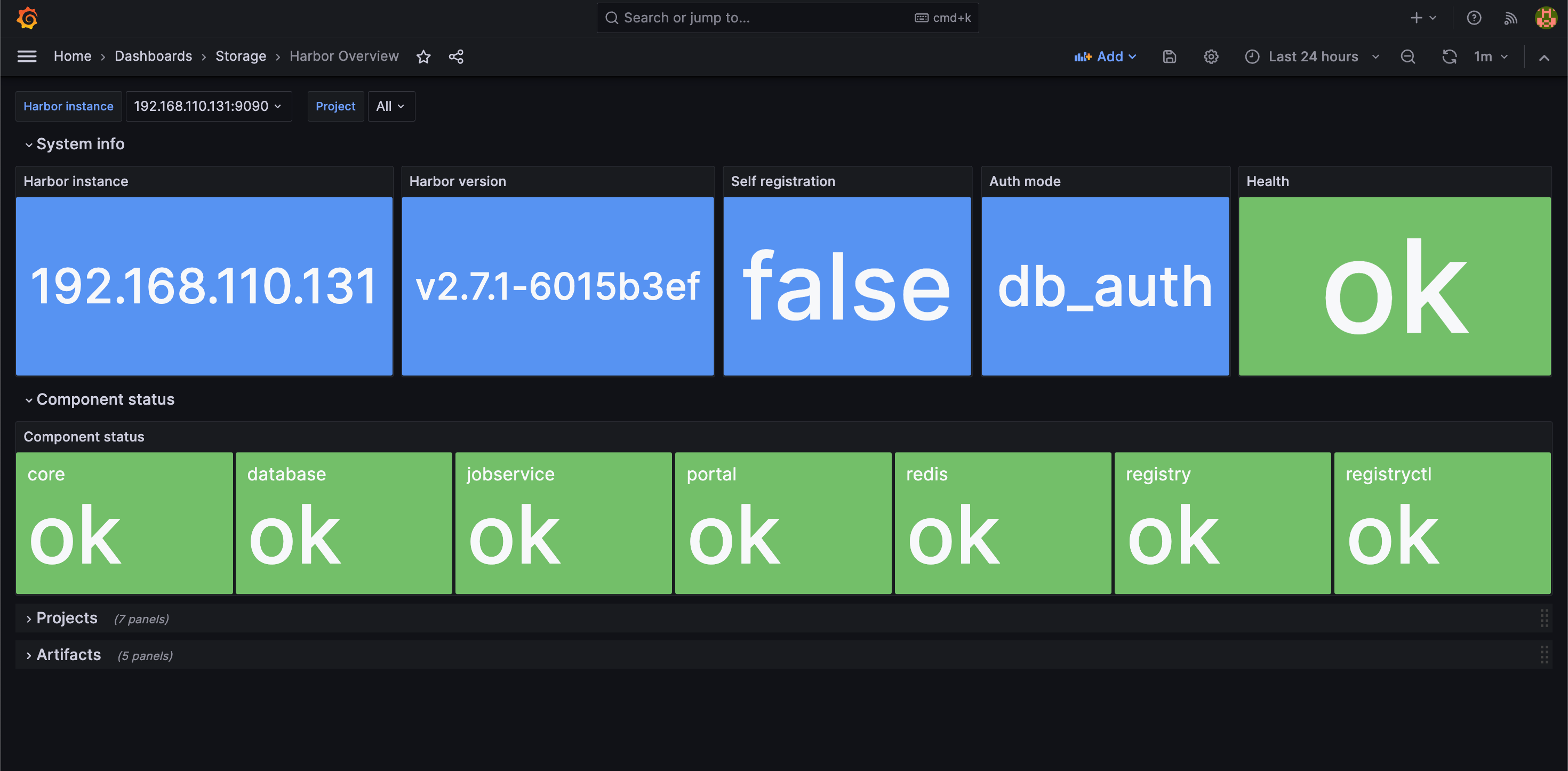The image size is (1568, 771).
Task: Click the Add panel button
Action: (1106, 57)
